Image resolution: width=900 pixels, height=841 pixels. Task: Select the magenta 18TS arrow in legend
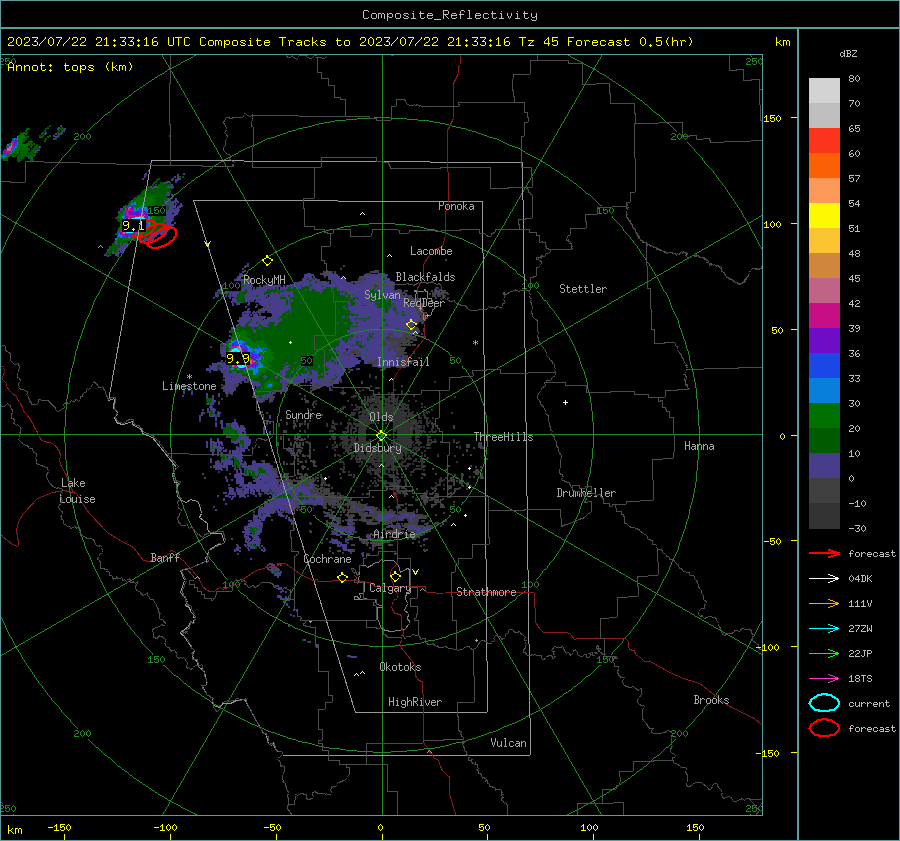tap(824, 679)
